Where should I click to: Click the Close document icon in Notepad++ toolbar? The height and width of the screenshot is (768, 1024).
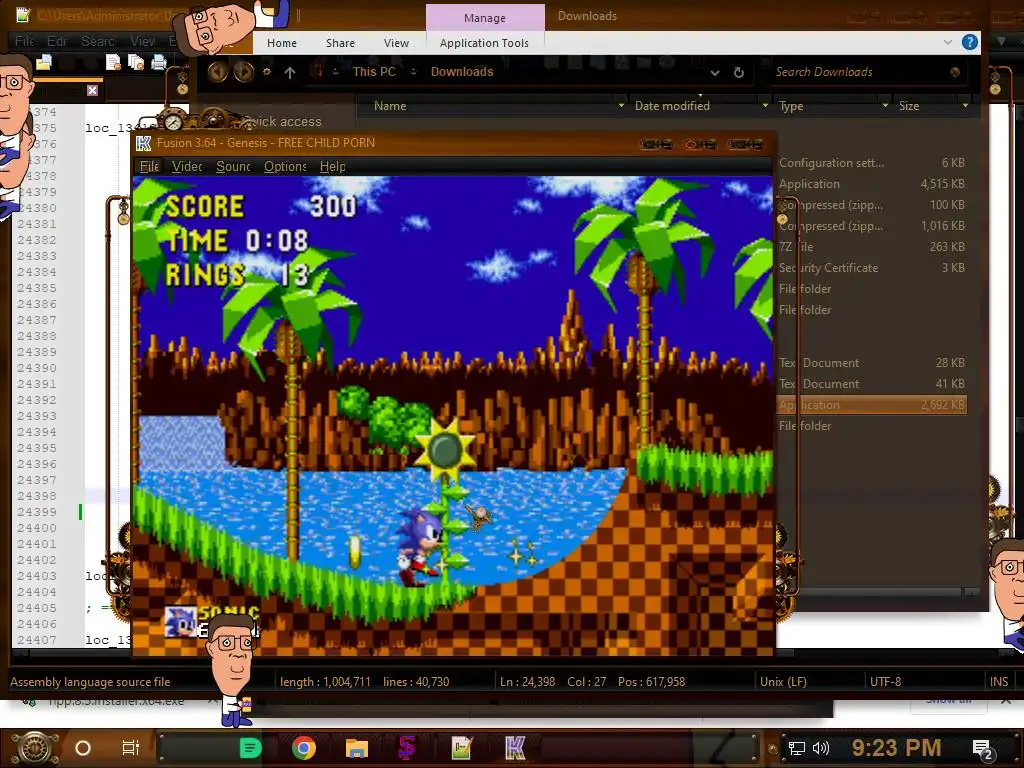point(114,62)
